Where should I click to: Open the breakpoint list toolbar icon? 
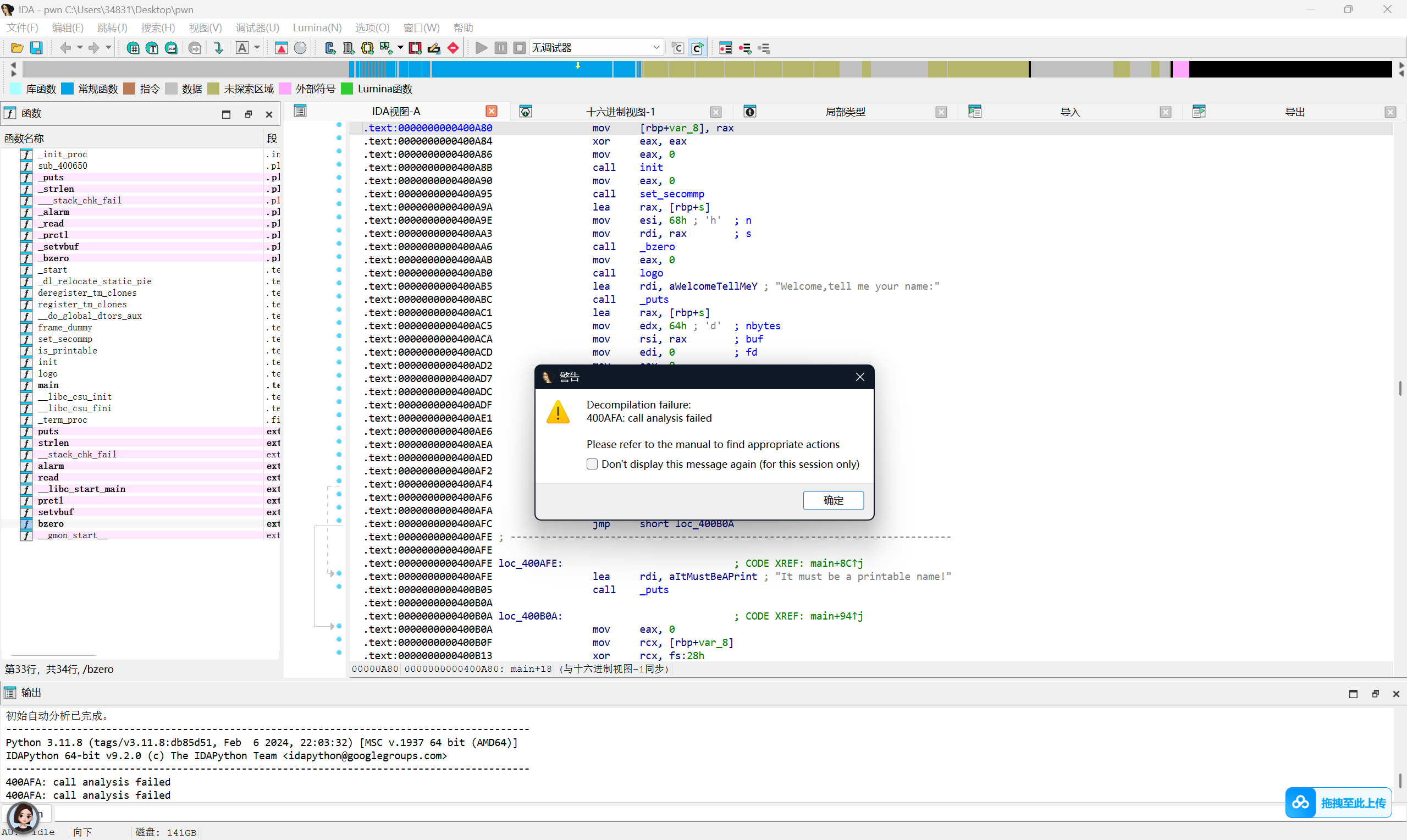726,48
